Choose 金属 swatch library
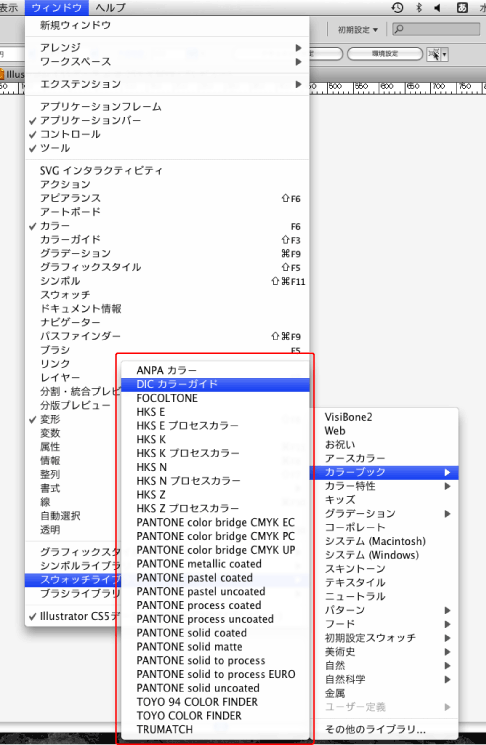The height and width of the screenshot is (745, 486). tap(384, 693)
